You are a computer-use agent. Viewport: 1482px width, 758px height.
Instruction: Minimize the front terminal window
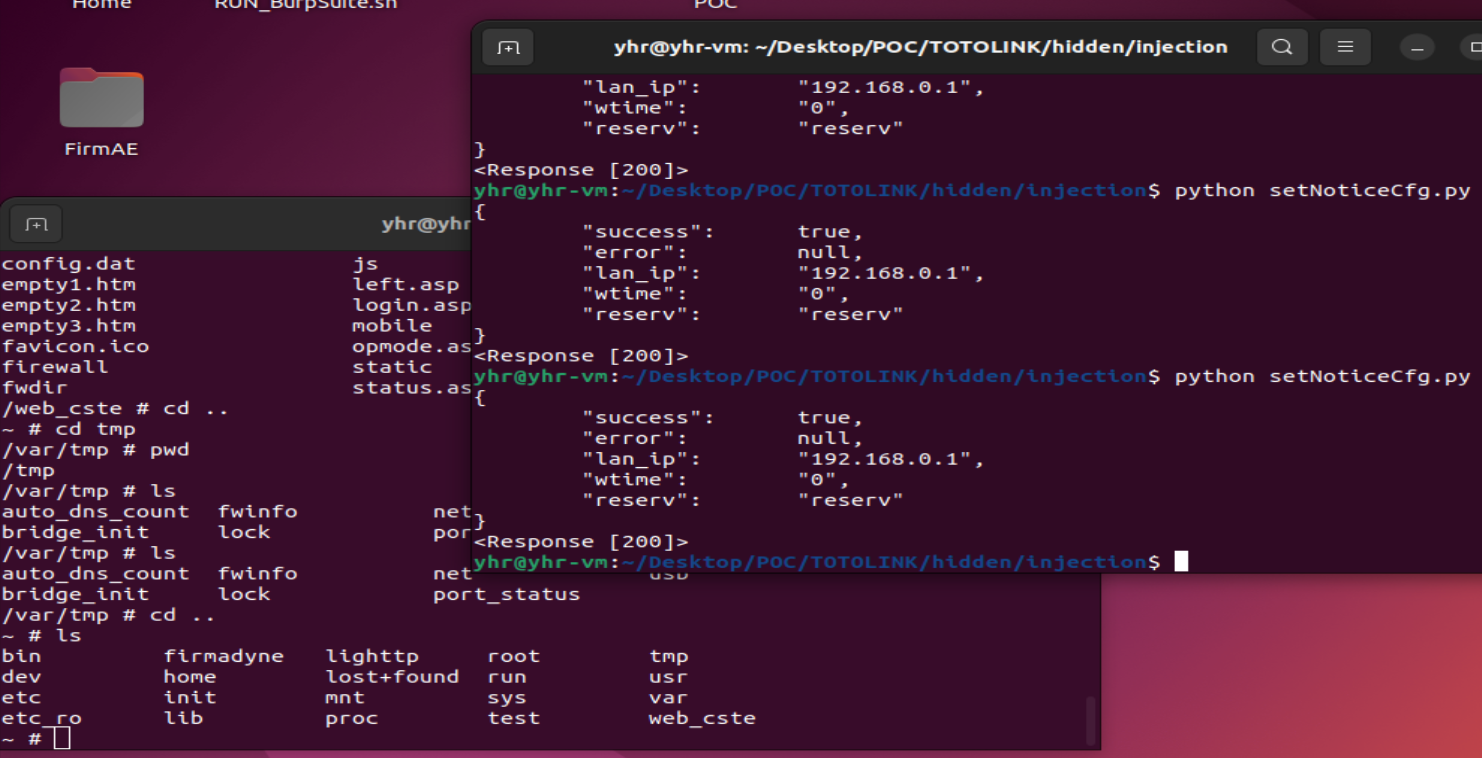coord(1416,47)
